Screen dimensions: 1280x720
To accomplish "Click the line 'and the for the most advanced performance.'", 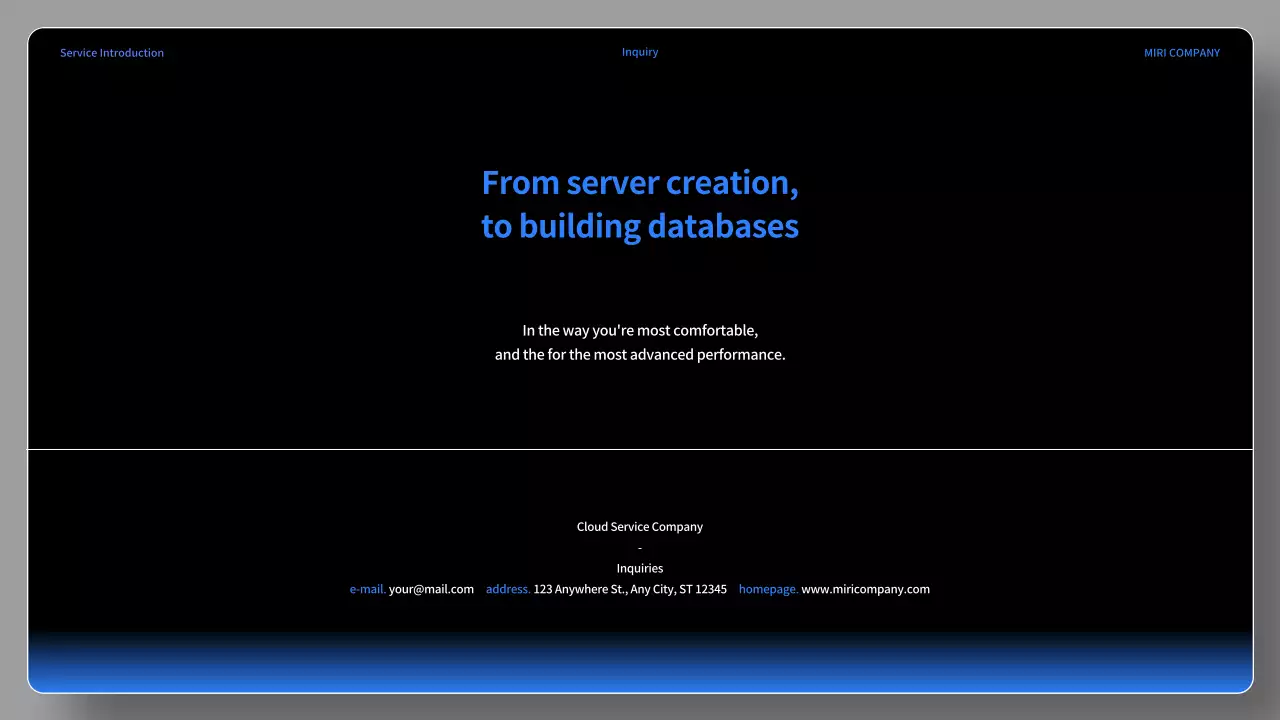I will pos(639,354).
